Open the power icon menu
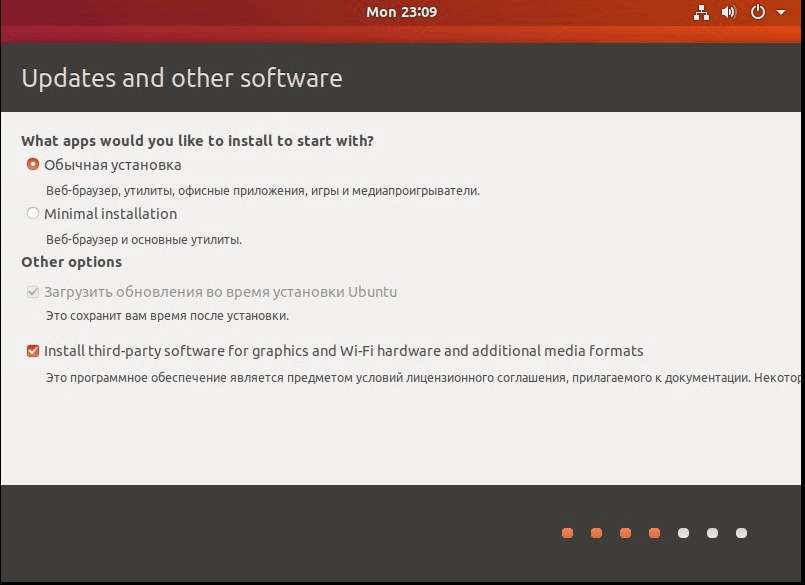805x585 pixels. [758, 12]
